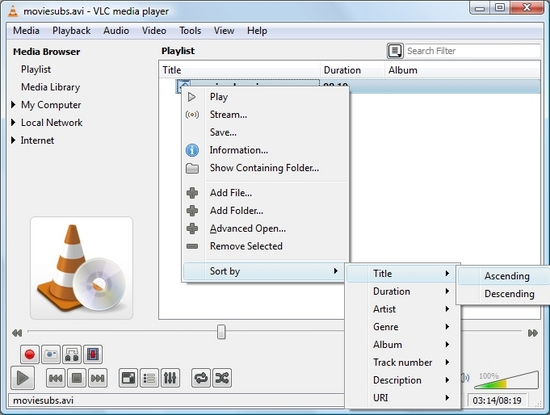The height and width of the screenshot is (415, 550).
Task: Click plus icon beside Advanced Open
Action: 192,229
